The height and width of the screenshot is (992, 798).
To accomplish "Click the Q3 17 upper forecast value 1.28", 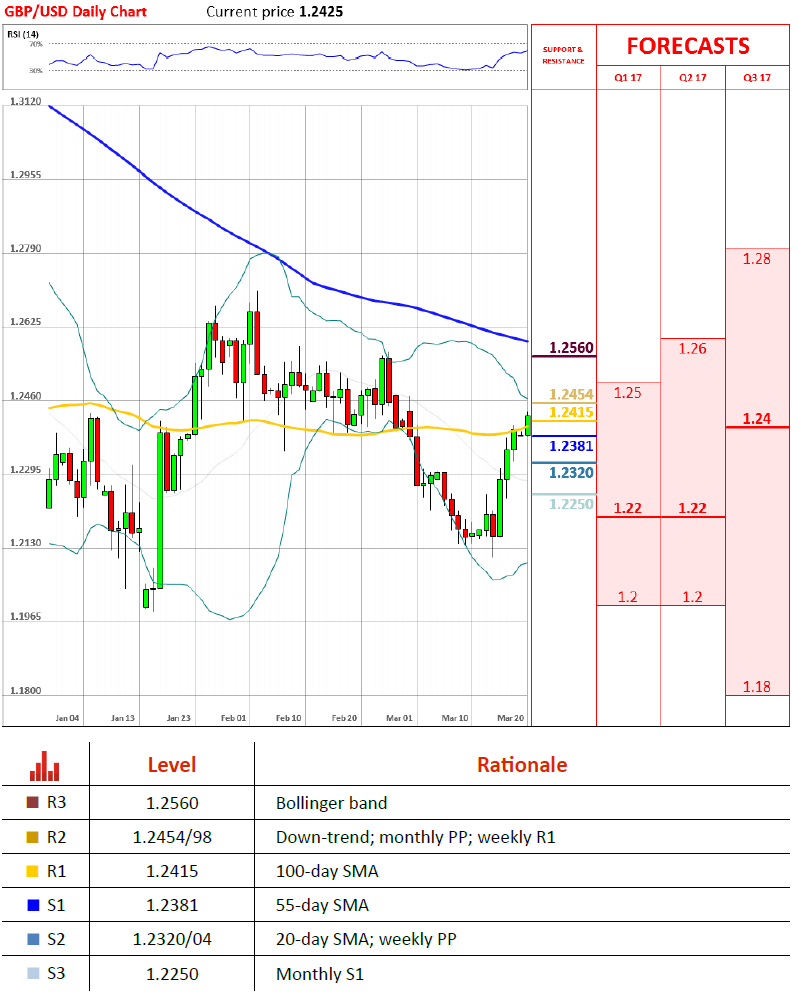I will pos(757,259).
